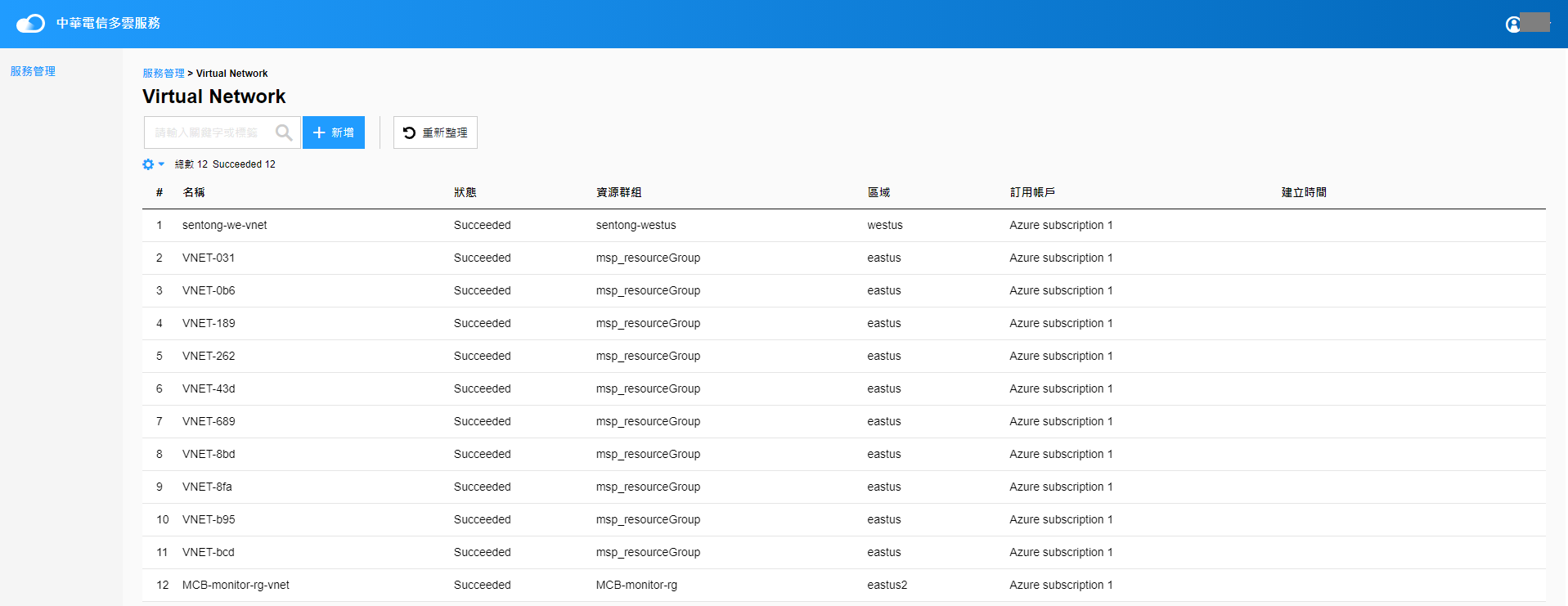
Task: Click sentong-westus resource group cell
Action: (636, 225)
